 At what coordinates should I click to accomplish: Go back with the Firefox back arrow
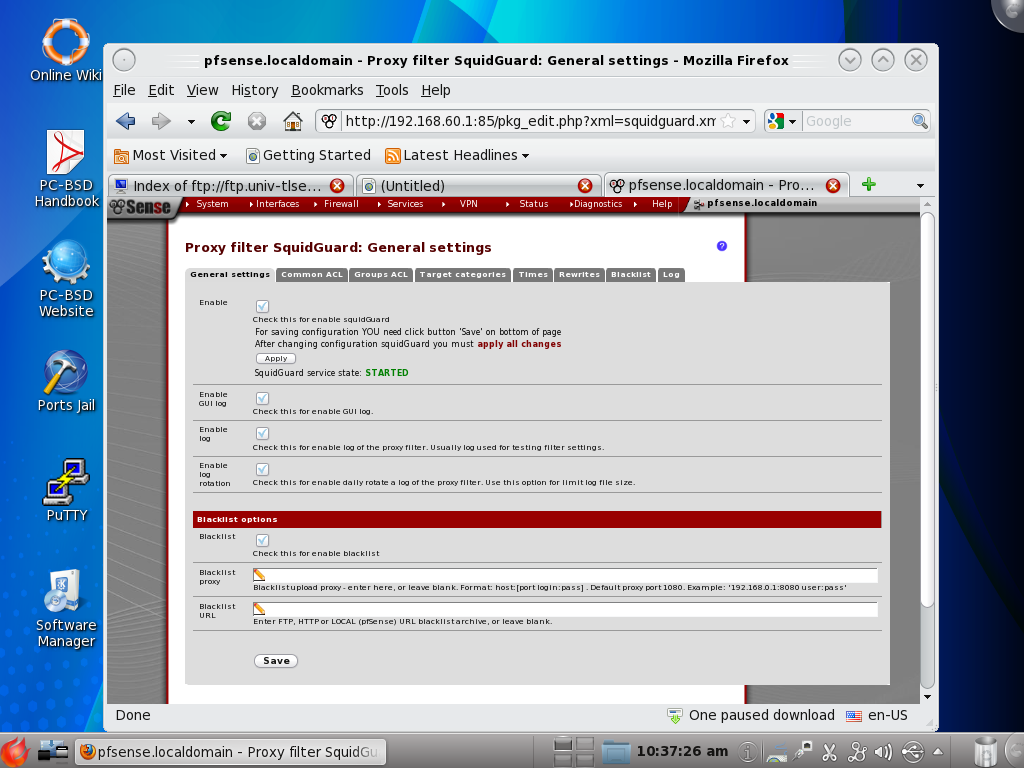coord(125,121)
